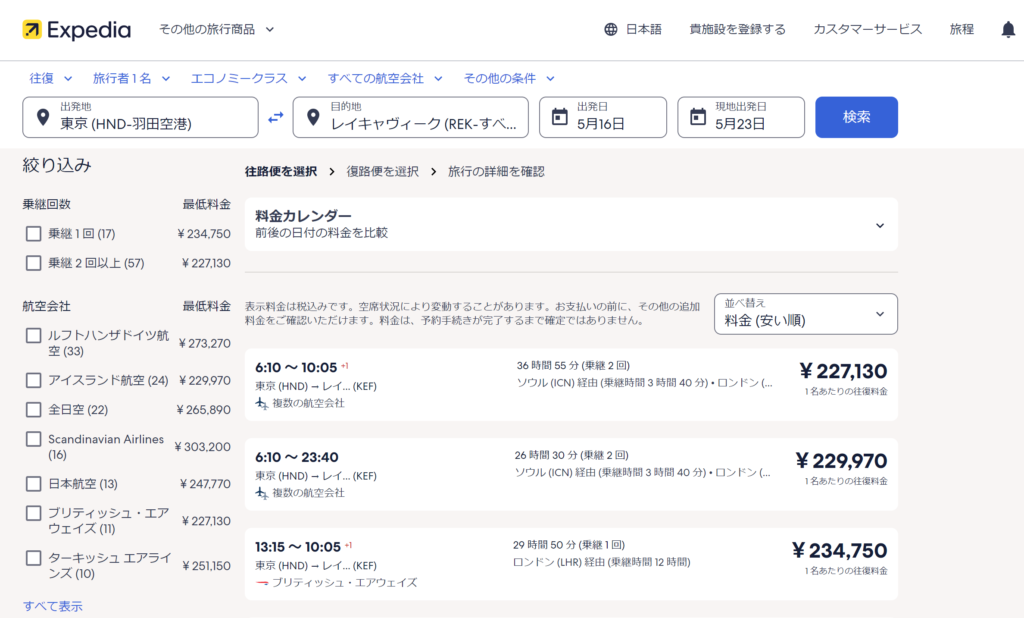Open the notifications bell
Viewport: 1024px width, 618px height.
[x=1008, y=29]
